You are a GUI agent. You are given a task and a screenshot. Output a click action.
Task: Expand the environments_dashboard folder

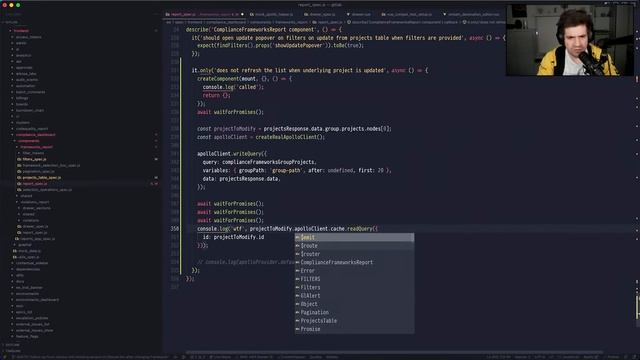pyautogui.click(x=37, y=300)
